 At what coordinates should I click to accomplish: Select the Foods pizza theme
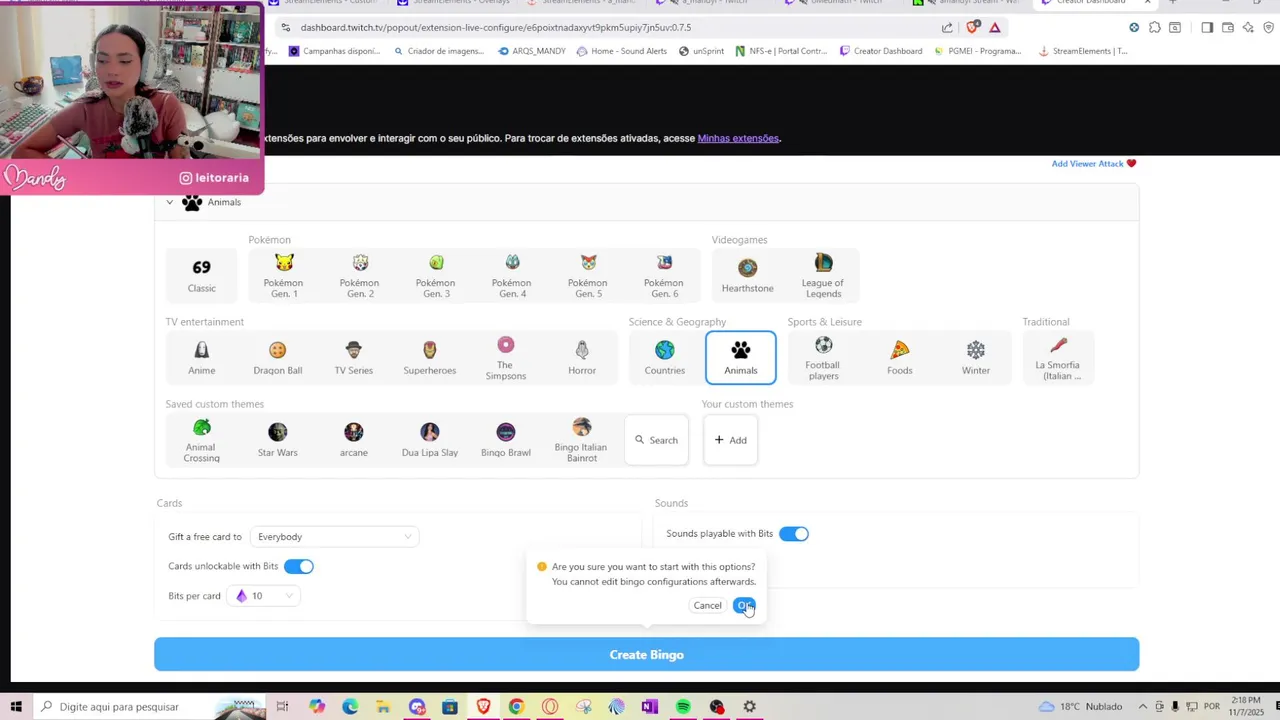click(899, 357)
